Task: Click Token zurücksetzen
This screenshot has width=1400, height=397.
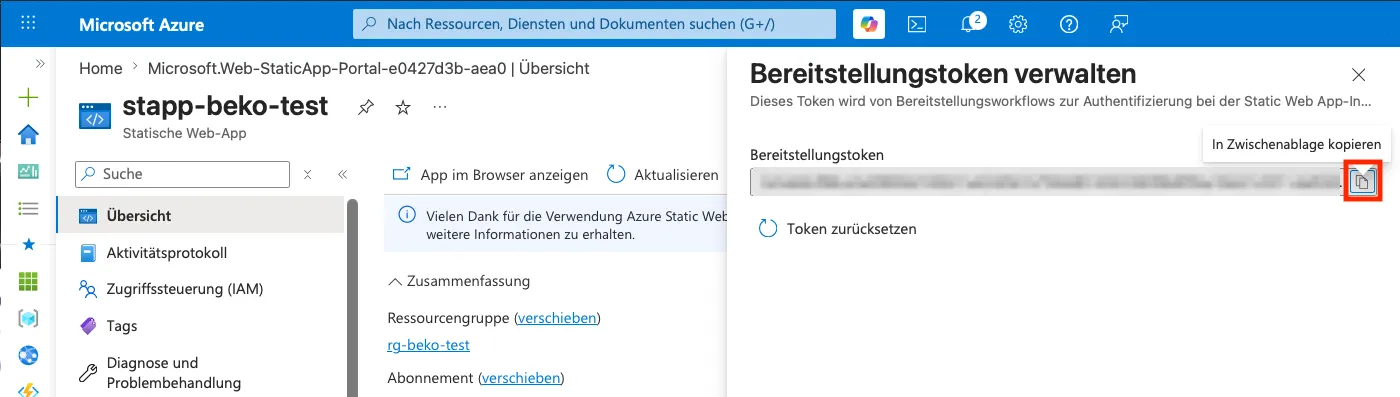Action: click(x=838, y=228)
